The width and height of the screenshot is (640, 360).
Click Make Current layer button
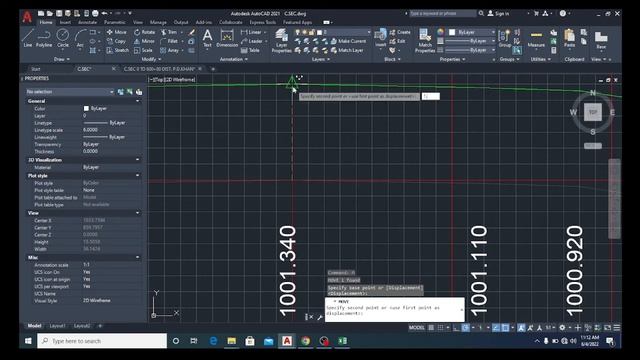click(348, 41)
